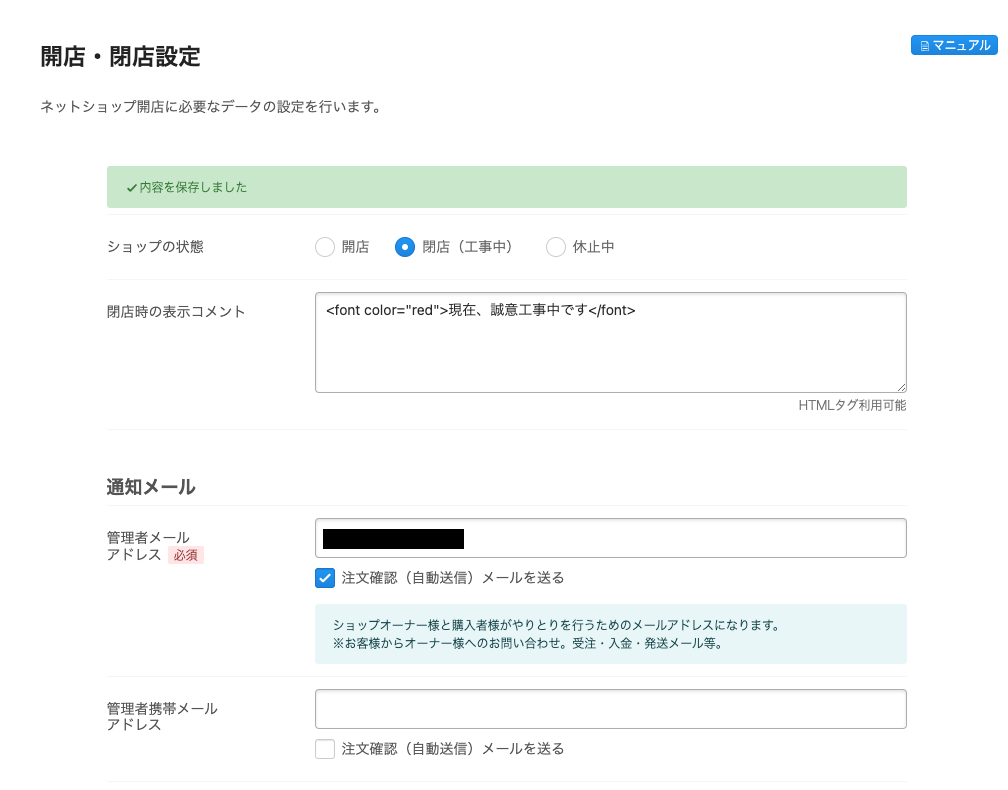Open the マニュアル manual page
Screen dimensions: 1008x790
tap(953, 45)
